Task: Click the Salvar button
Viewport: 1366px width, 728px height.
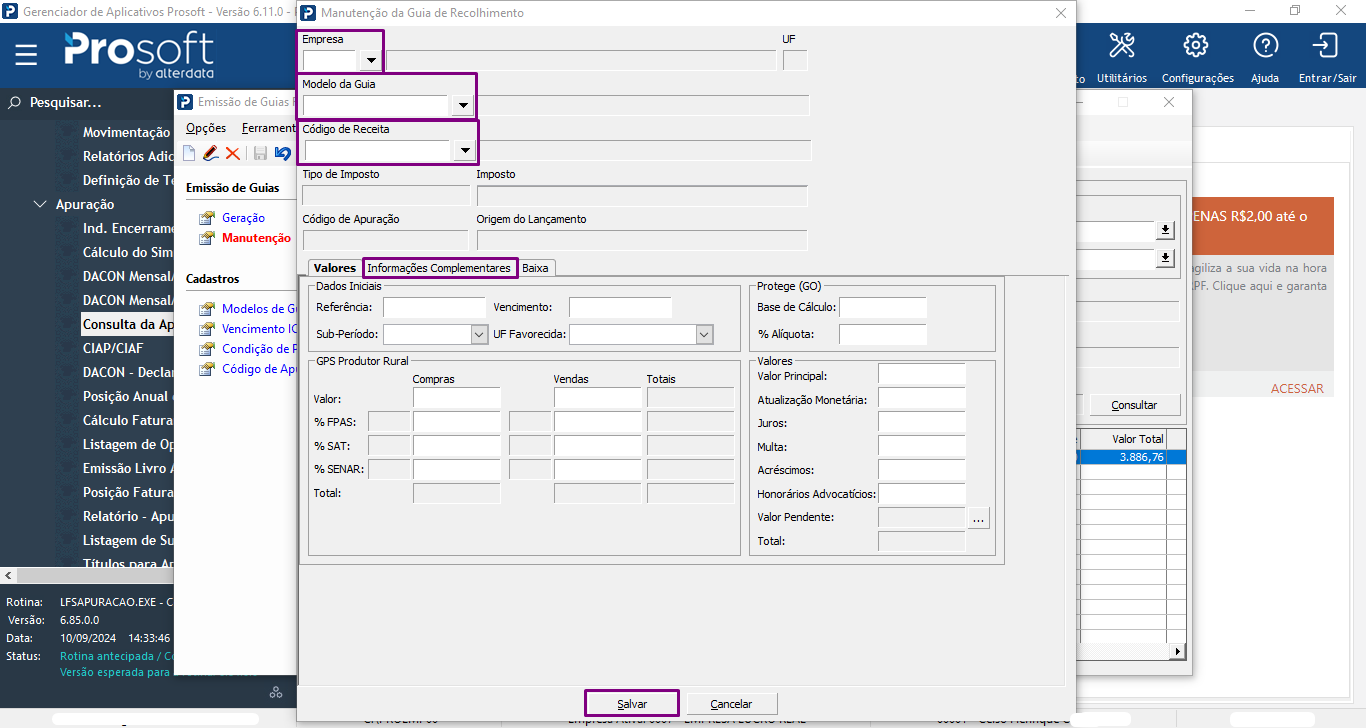Action: (632, 704)
